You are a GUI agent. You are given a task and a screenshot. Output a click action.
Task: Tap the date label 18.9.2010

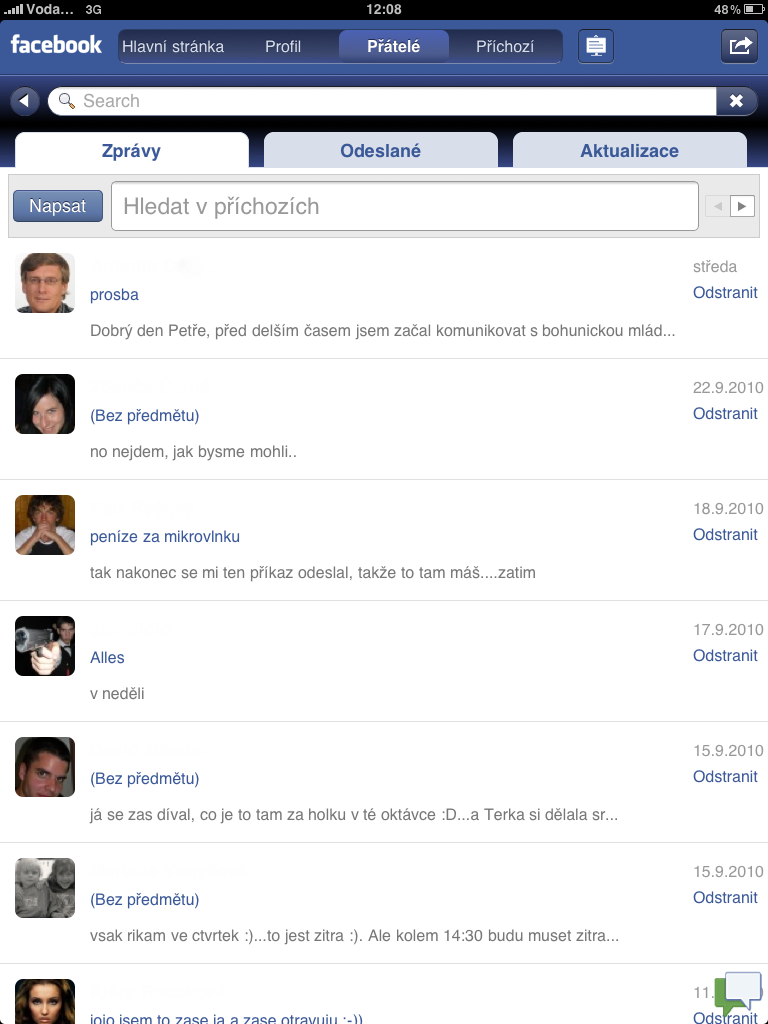728,508
